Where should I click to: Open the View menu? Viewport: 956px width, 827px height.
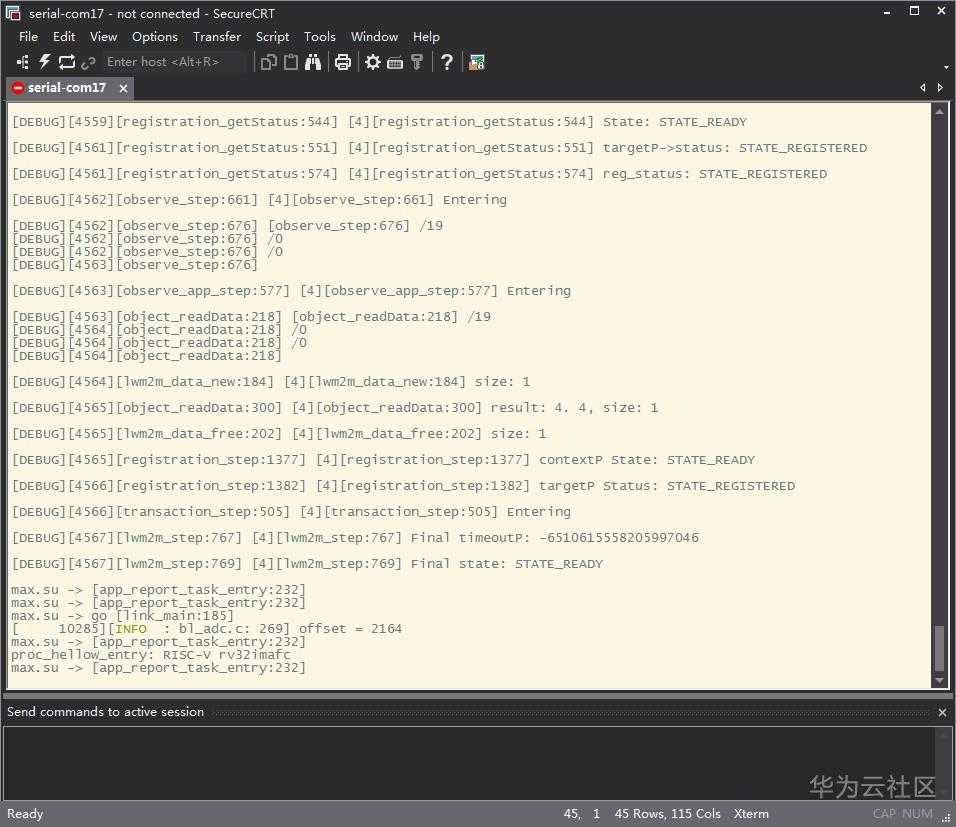click(x=104, y=37)
